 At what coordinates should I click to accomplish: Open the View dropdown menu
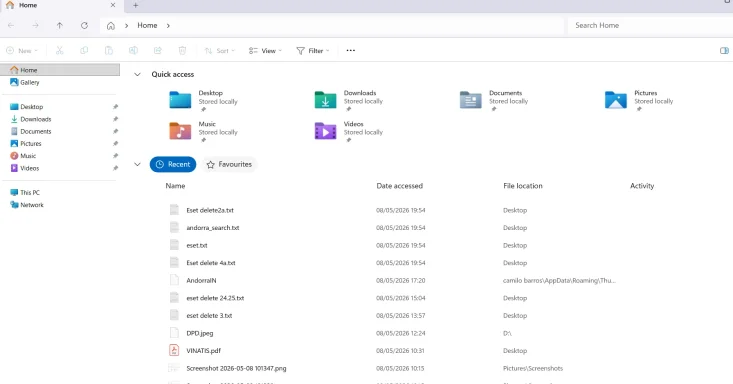[x=265, y=51]
